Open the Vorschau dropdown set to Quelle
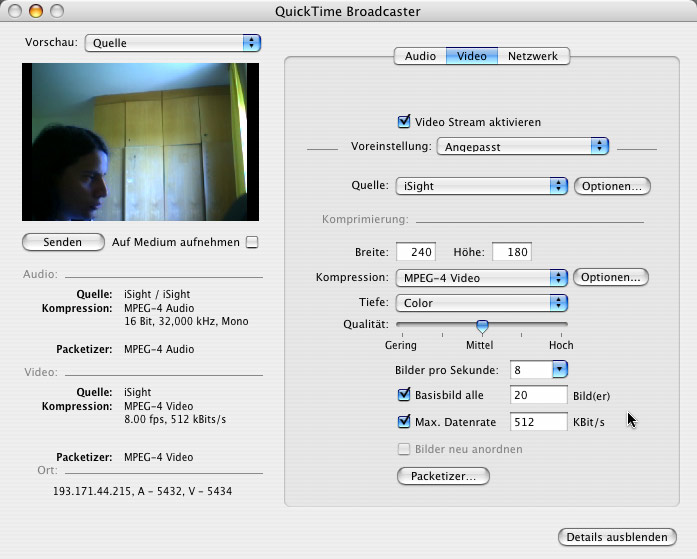 [172, 43]
